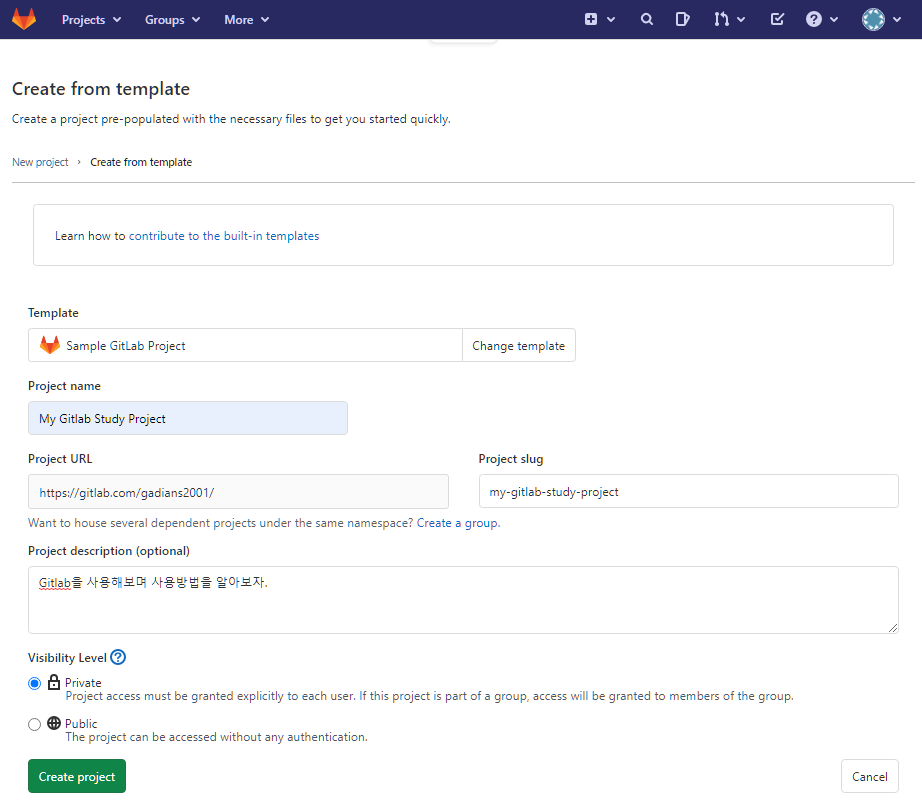Select the Private visibility radio button
922x810 pixels.
click(x=34, y=683)
